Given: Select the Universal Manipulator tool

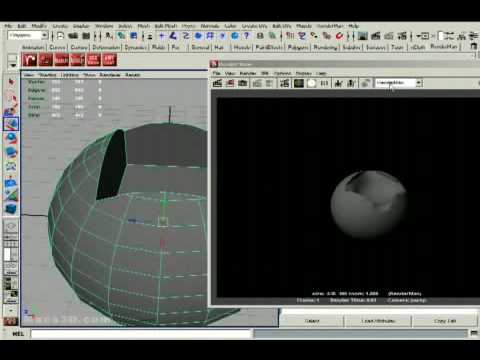Looking at the screenshot, I should coord(11,166).
